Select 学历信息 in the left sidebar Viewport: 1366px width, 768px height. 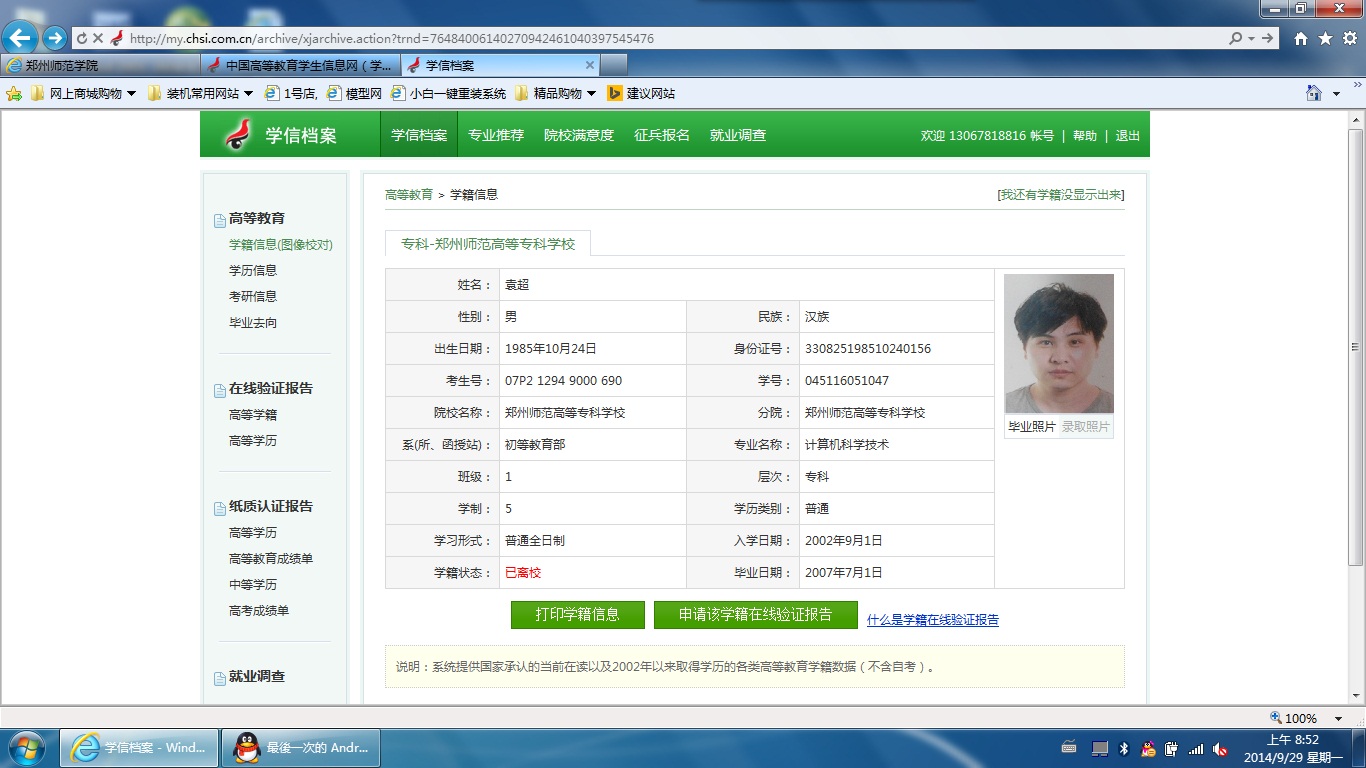(253, 271)
